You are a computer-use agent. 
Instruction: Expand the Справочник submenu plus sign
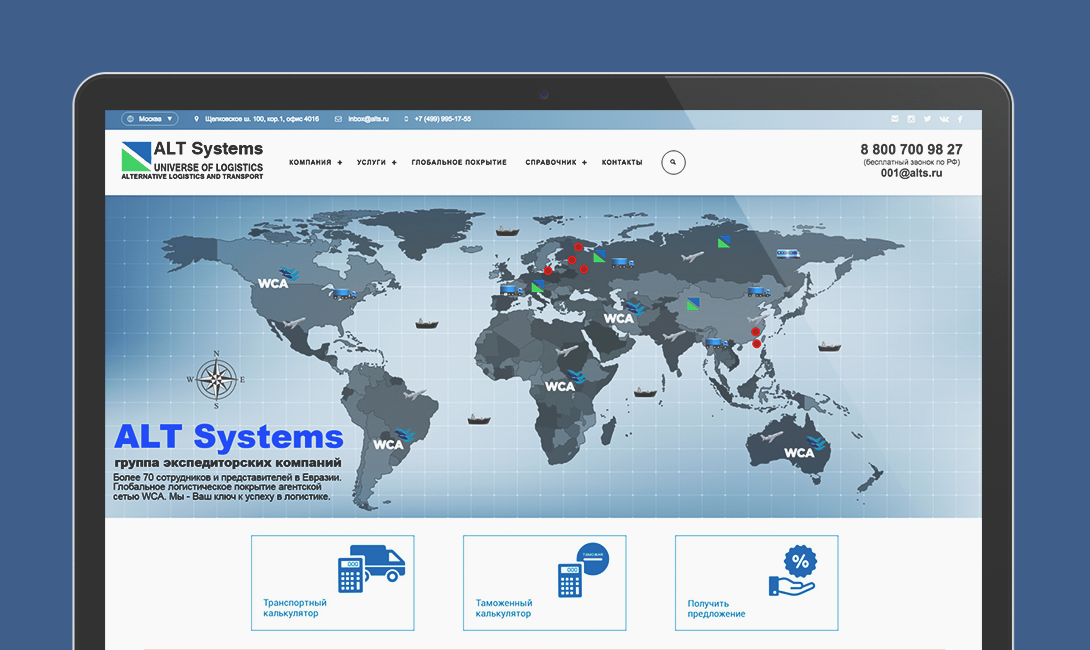585,163
